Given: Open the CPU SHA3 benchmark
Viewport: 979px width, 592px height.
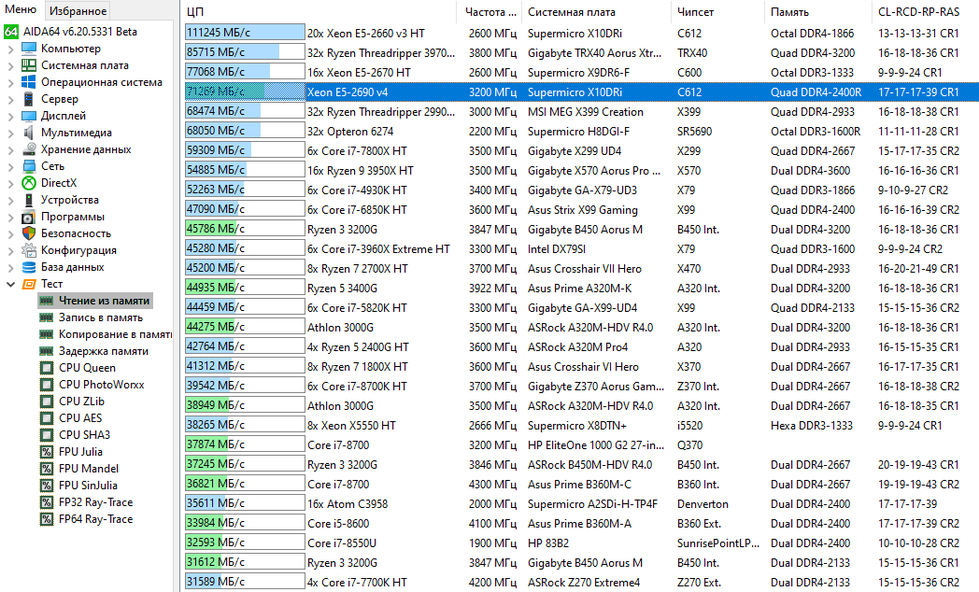Looking at the screenshot, I should click(84, 435).
